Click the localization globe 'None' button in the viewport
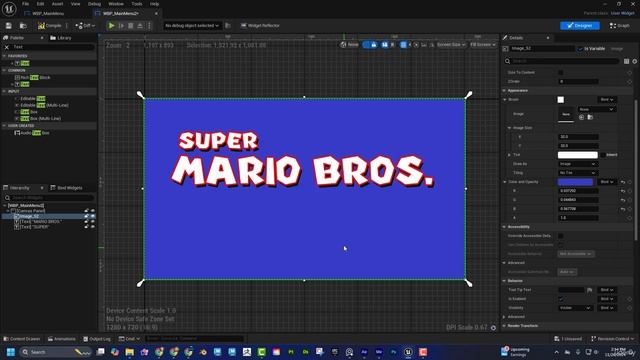 (349, 45)
